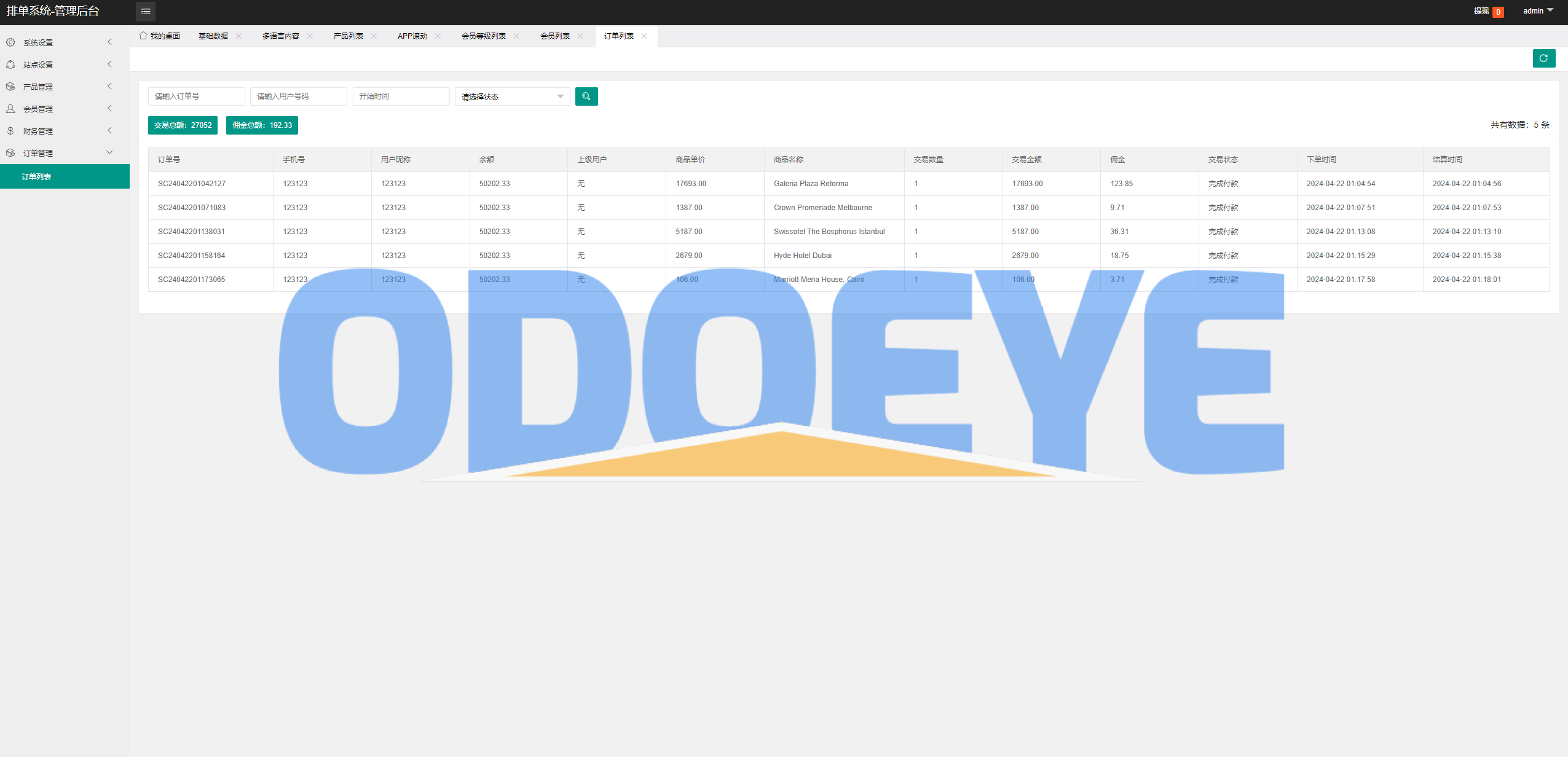The image size is (1568, 757).
Task: Close the 会员列表 tab
Action: tap(580, 36)
